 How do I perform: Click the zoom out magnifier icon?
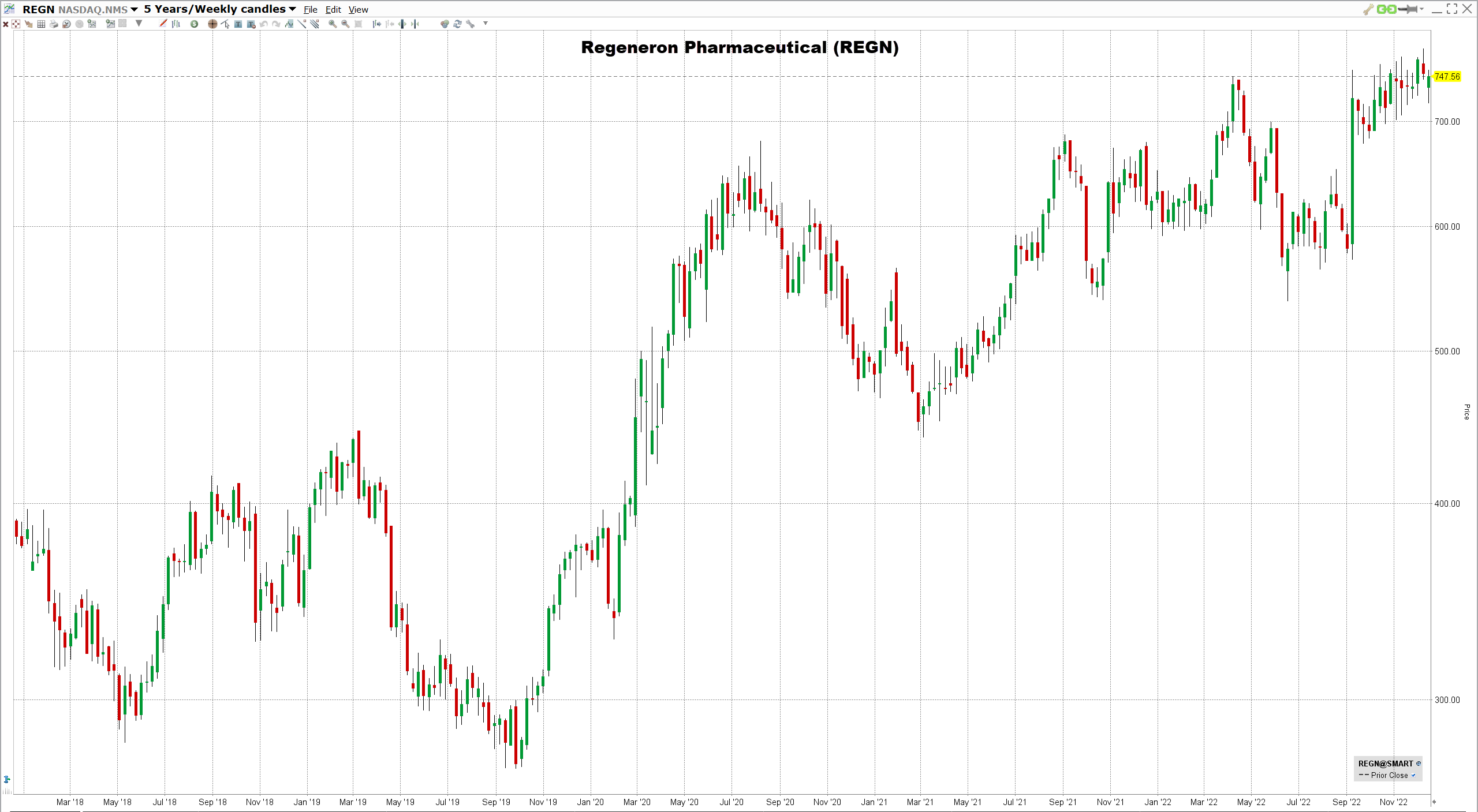(x=345, y=24)
